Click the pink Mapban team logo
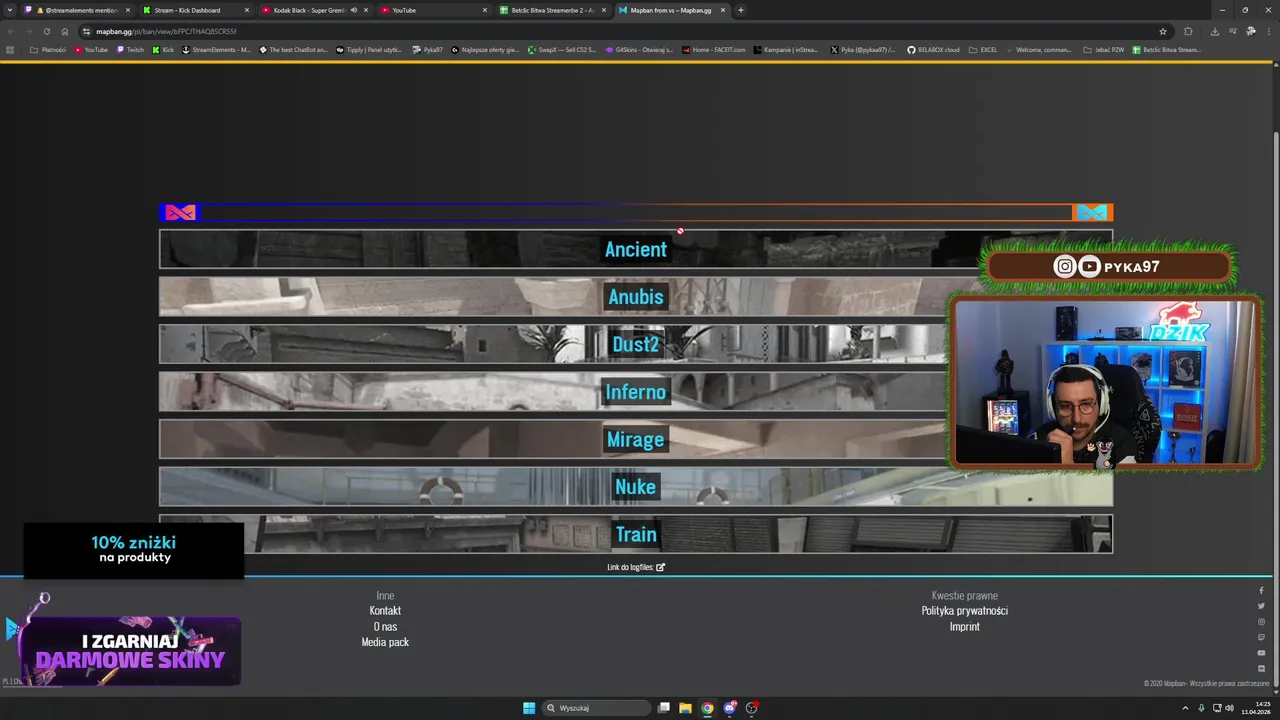 (x=180, y=212)
